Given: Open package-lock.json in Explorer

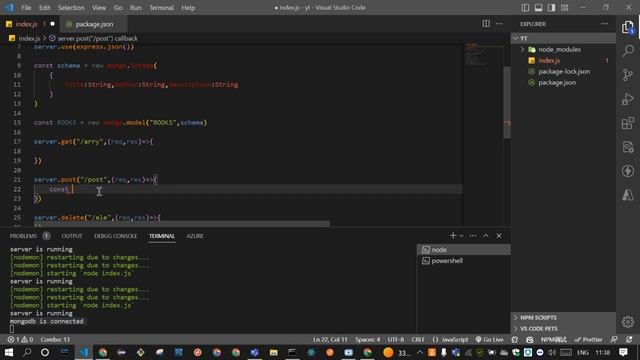Looking at the screenshot, I should (x=564, y=71).
